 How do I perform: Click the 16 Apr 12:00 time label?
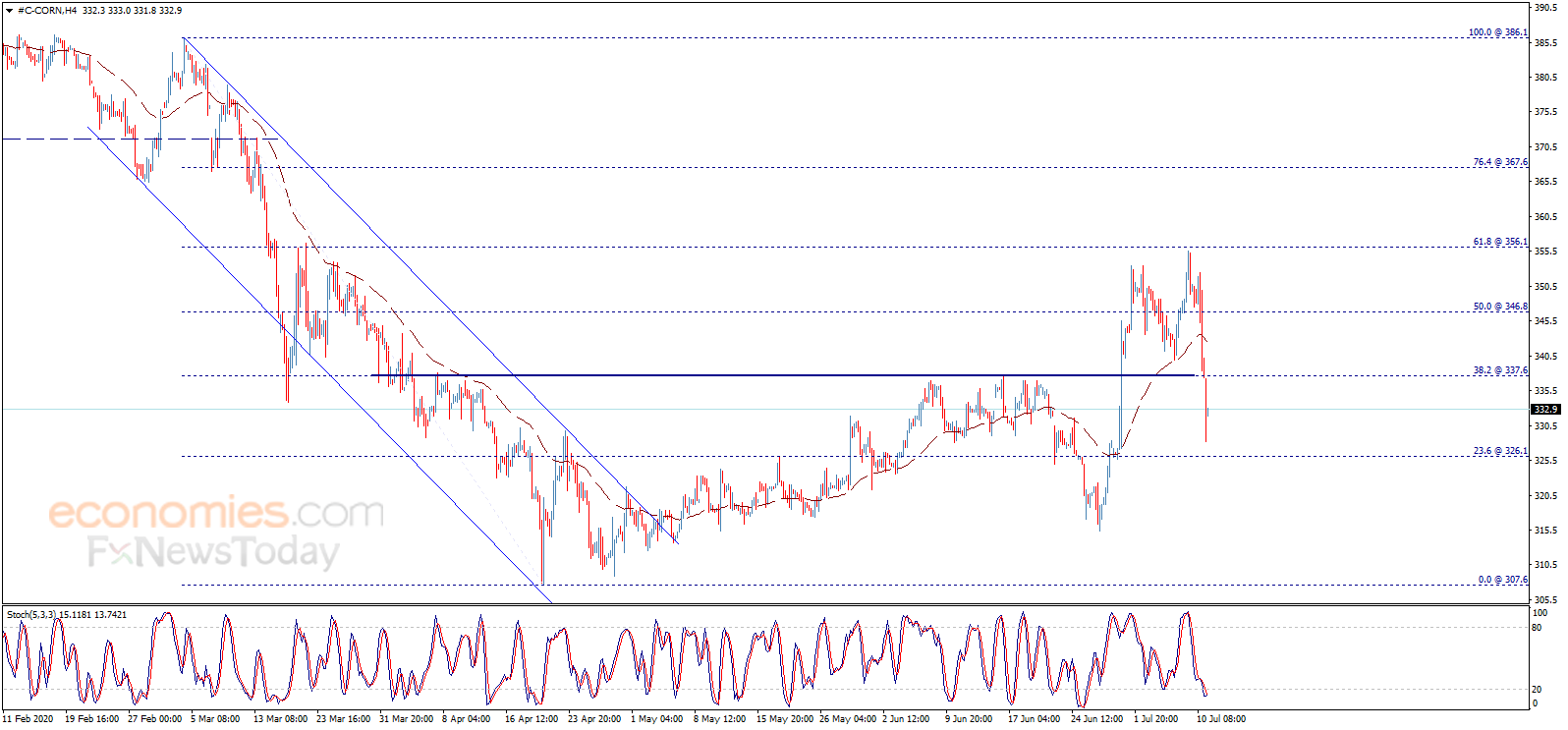click(532, 719)
